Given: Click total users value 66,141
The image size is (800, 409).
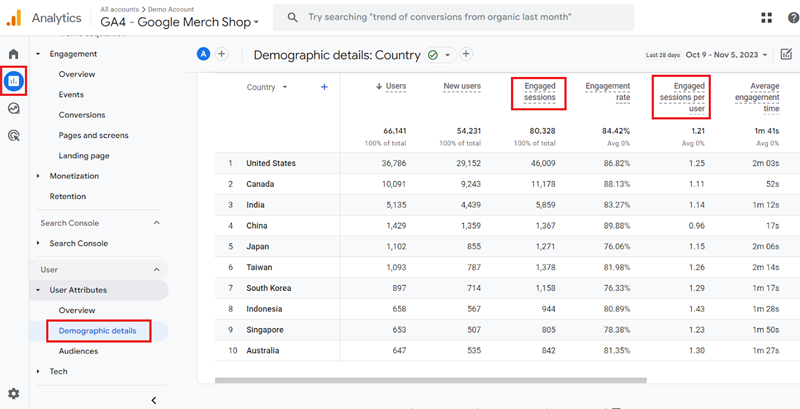Looking at the screenshot, I should [395, 131].
